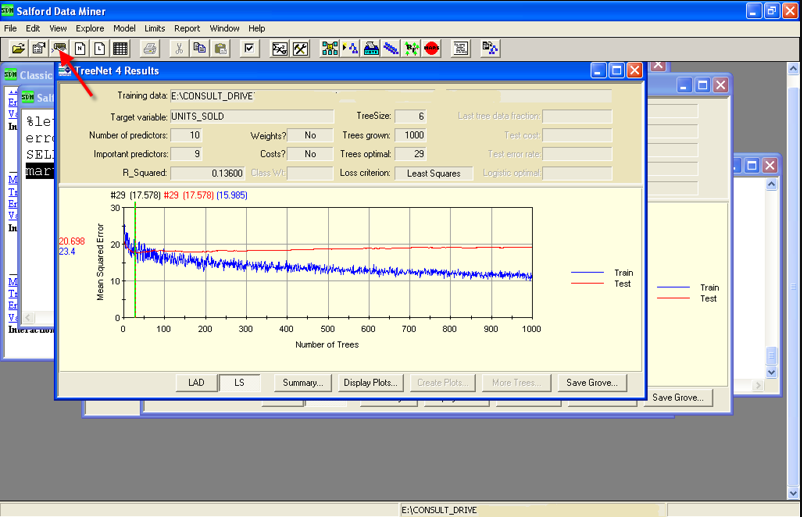802x517 pixels.
Task: Click the data grid view icon
Action: click(120, 48)
